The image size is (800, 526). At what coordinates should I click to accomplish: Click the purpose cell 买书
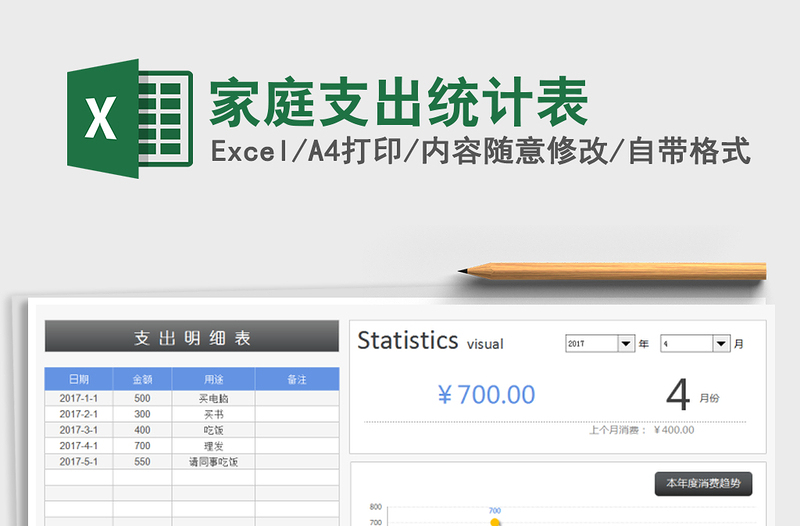(213, 414)
